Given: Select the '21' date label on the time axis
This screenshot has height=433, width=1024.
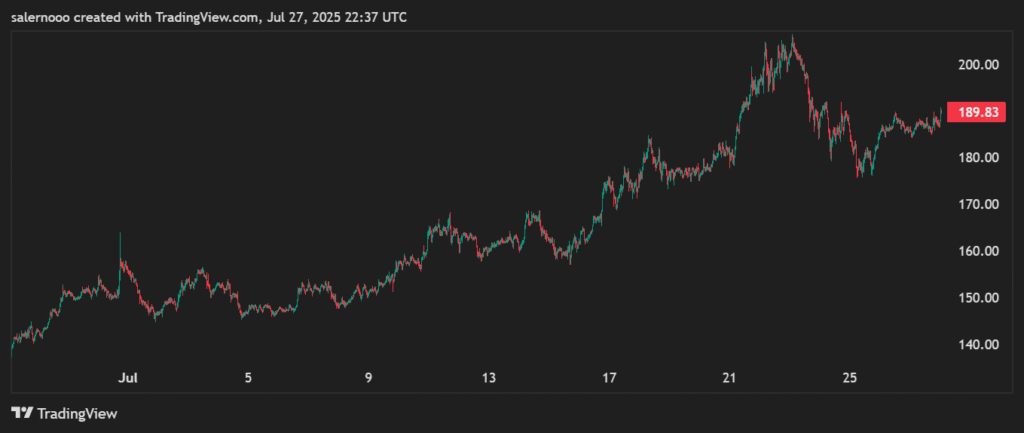Looking at the screenshot, I should coord(729,378).
